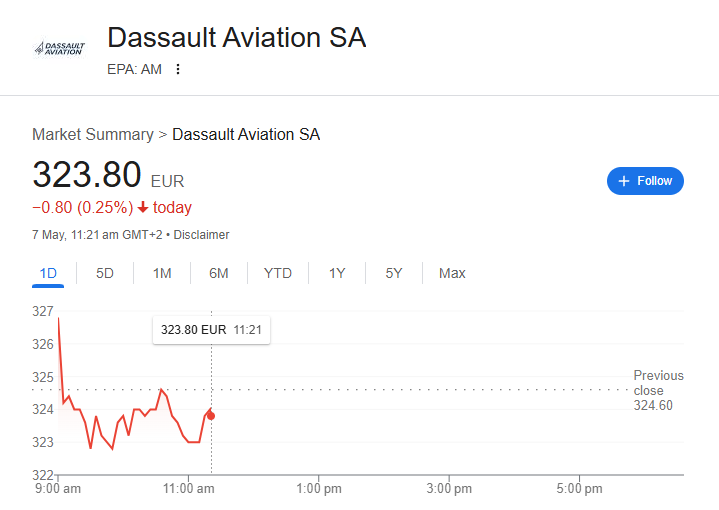This screenshot has width=719, height=510.
Task: Show the 1M price chart
Action: pos(162,273)
